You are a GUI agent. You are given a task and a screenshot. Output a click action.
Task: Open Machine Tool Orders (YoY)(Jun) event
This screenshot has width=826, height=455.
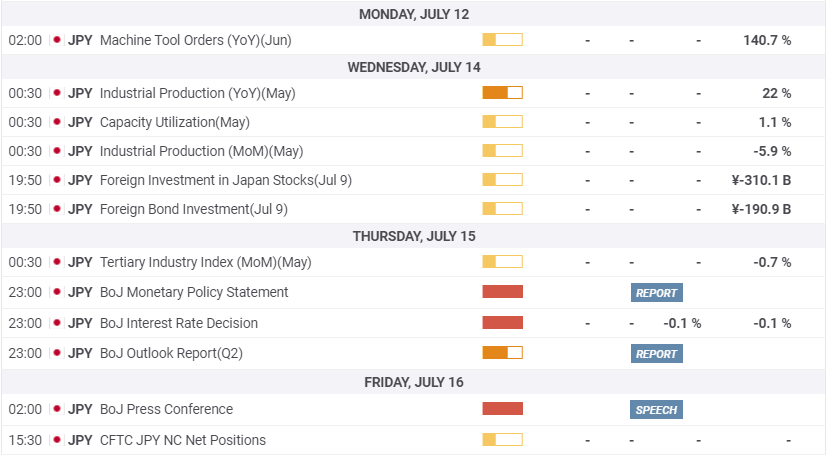tap(196, 40)
